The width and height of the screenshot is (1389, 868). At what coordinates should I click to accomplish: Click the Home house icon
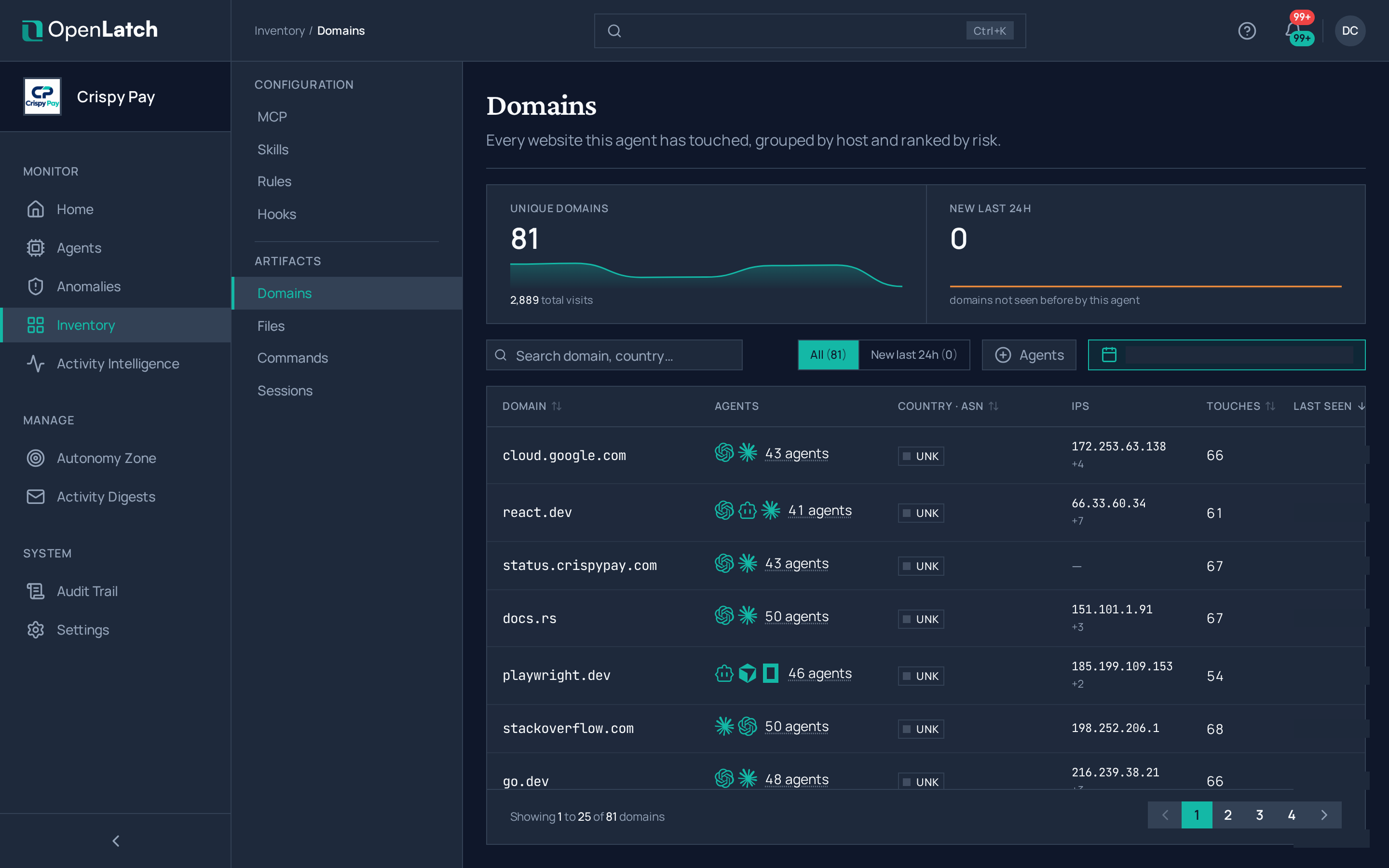pyautogui.click(x=36, y=209)
